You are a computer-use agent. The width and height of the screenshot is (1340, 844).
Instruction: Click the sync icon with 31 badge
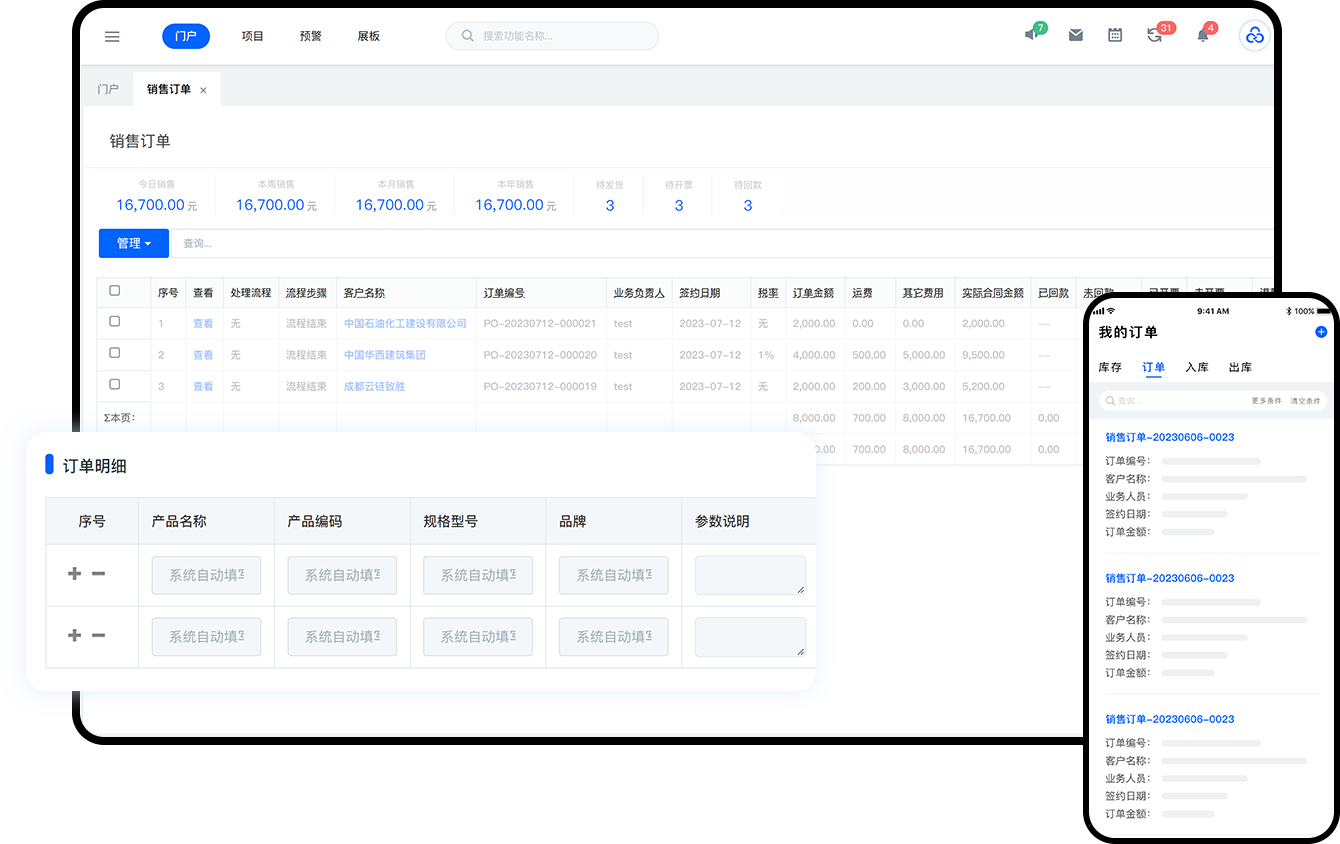[x=1155, y=36]
